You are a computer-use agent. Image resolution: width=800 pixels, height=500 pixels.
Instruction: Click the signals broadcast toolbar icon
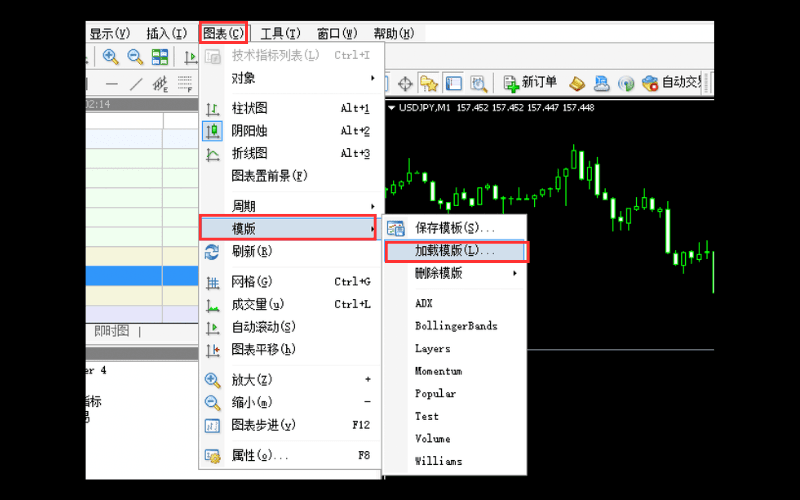(626, 83)
